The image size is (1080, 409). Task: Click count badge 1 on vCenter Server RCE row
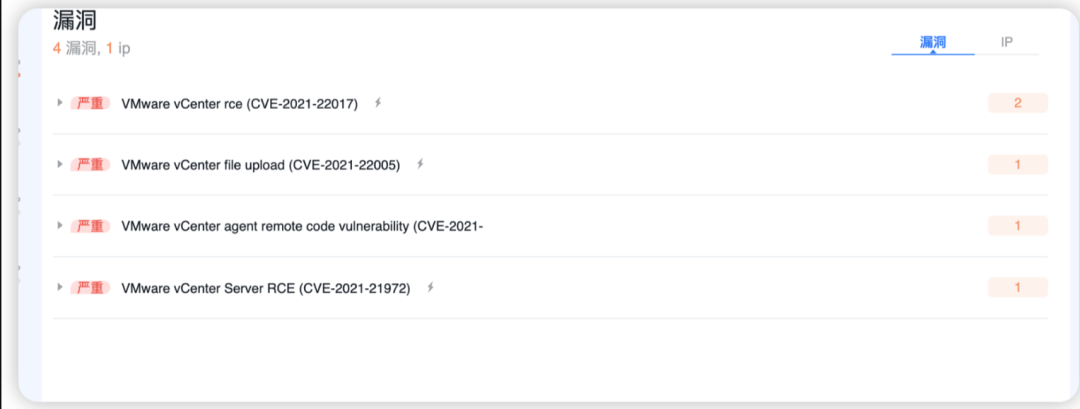click(x=1017, y=287)
